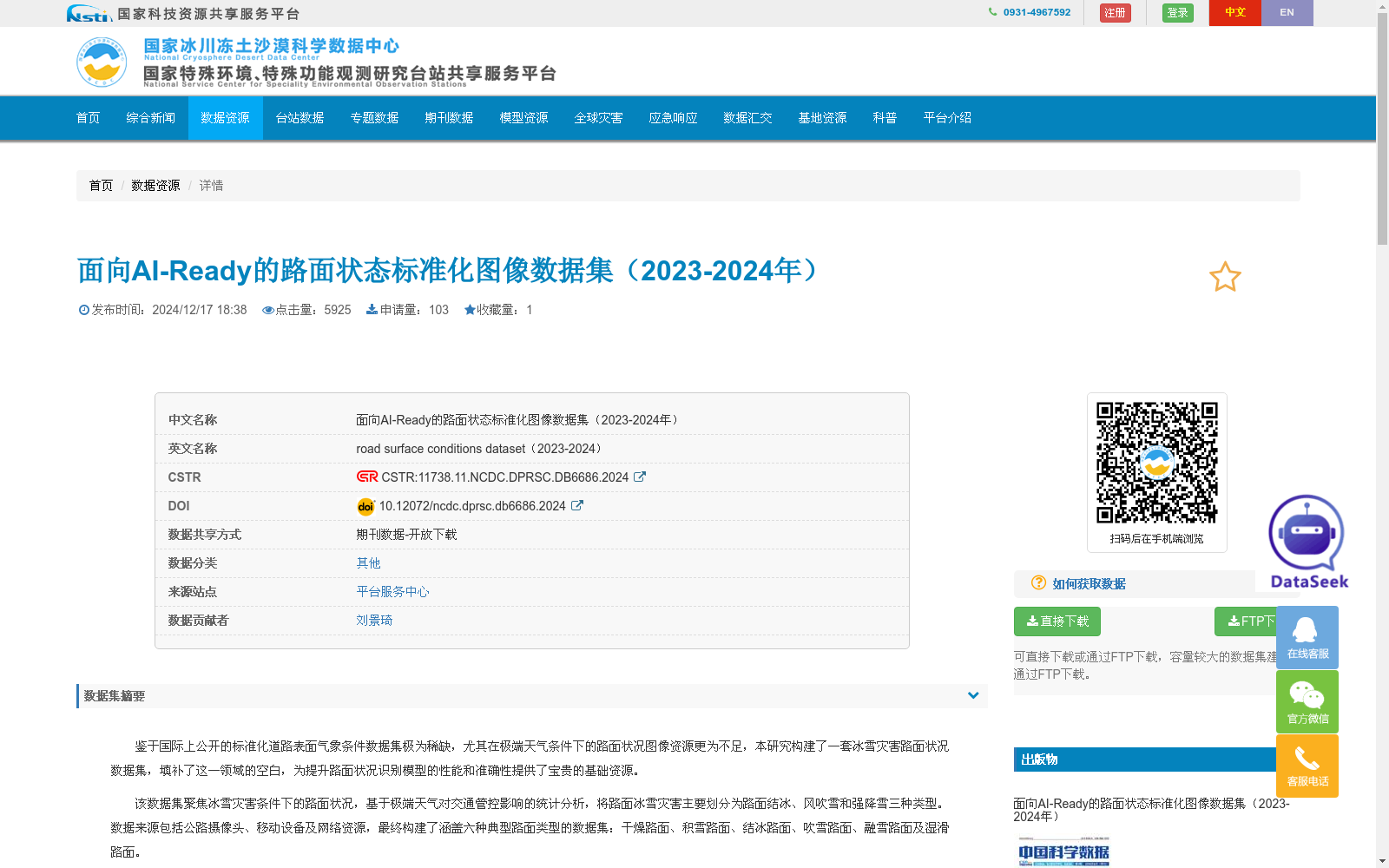The height and width of the screenshot is (868, 1389).
Task: Open the DOI external link icon
Action: click(x=577, y=505)
